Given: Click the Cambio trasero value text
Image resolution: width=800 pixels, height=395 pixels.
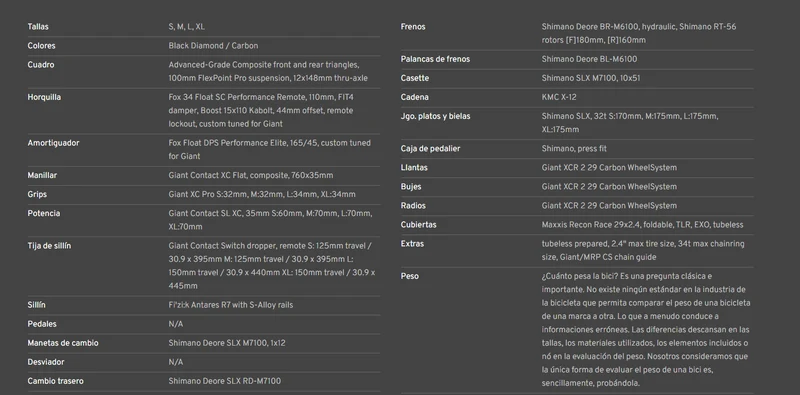Looking at the screenshot, I should click(x=224, y=381).
